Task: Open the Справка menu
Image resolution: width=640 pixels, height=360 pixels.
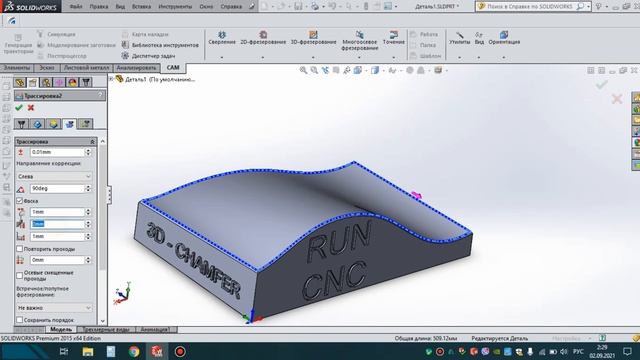Action: (x=231, y=7)
